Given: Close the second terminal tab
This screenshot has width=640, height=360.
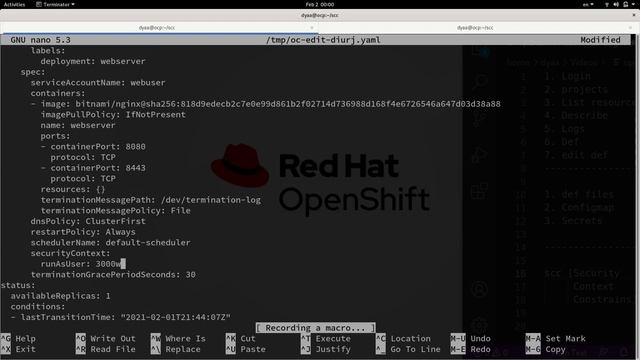Looking at the screenshot, I should 631,28.
